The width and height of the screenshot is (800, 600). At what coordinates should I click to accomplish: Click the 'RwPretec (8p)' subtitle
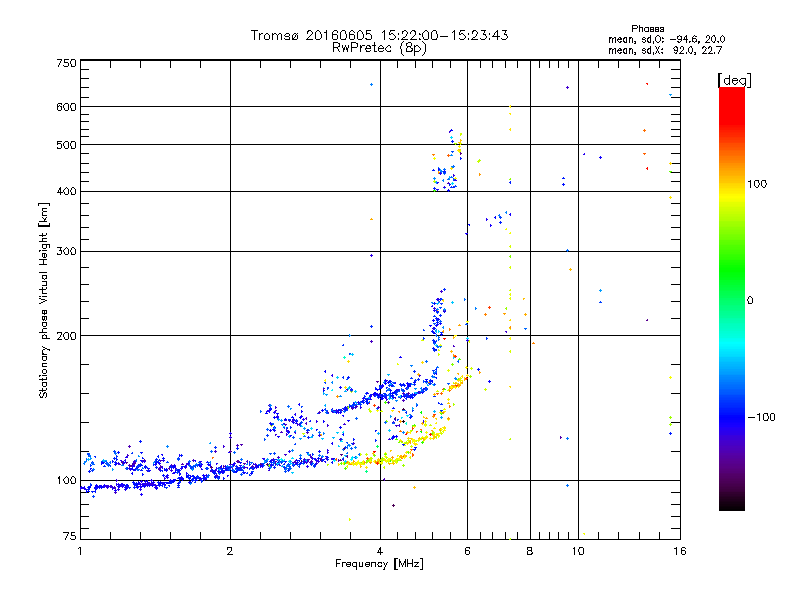379,48
